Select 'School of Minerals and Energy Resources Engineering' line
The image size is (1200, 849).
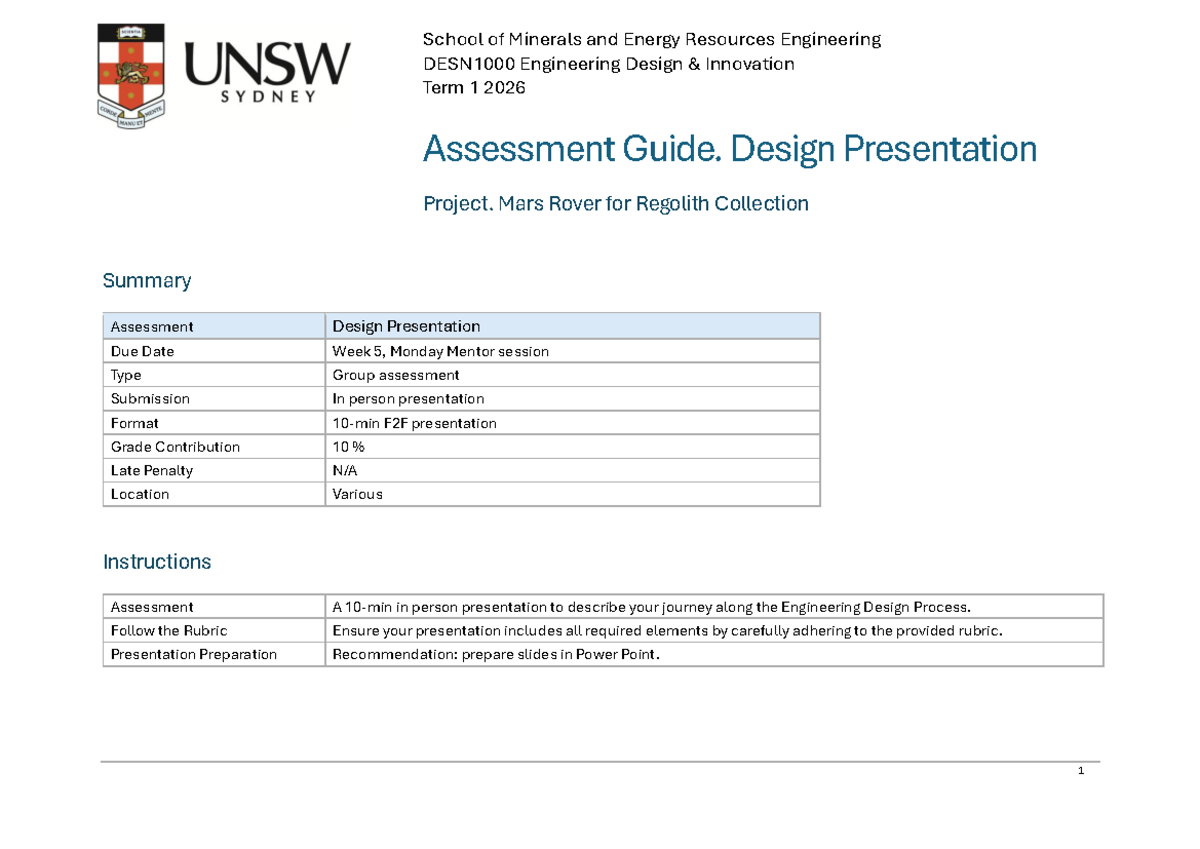click(x=652, y=39)
